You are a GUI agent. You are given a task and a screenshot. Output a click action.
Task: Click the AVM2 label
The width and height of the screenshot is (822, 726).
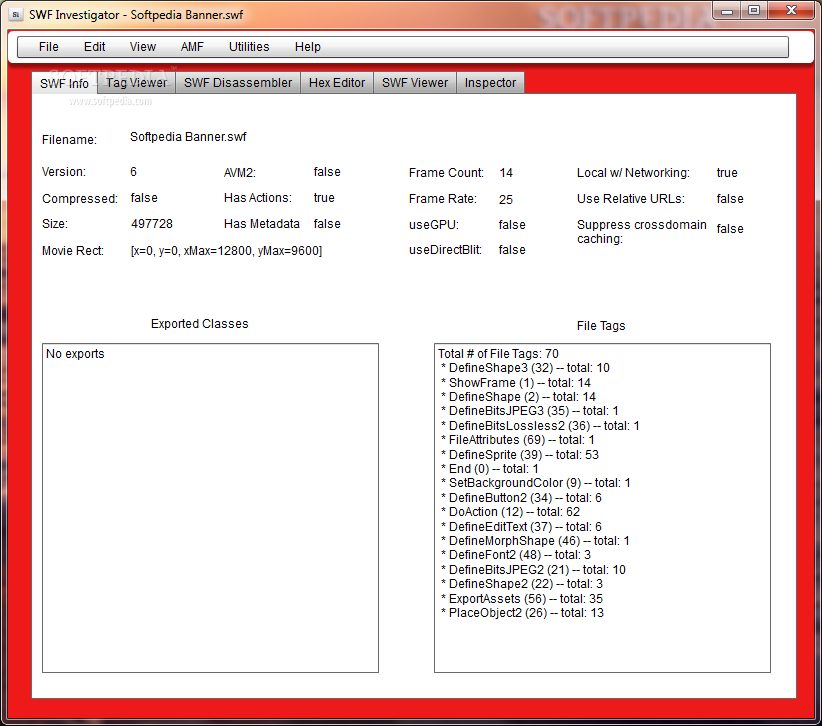[x=240, y=172]
